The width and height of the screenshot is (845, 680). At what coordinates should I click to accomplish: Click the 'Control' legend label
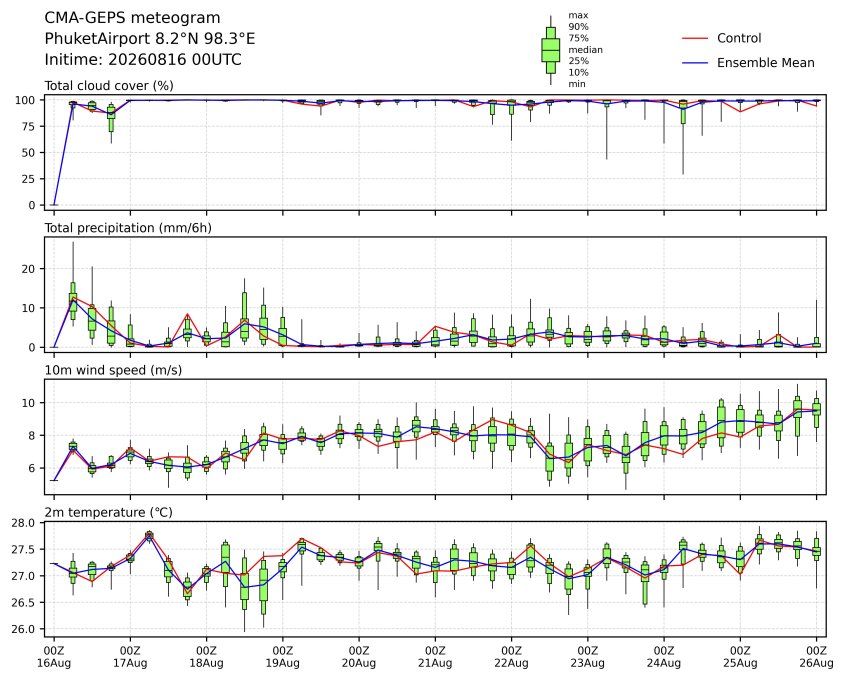tap(739, 38)
